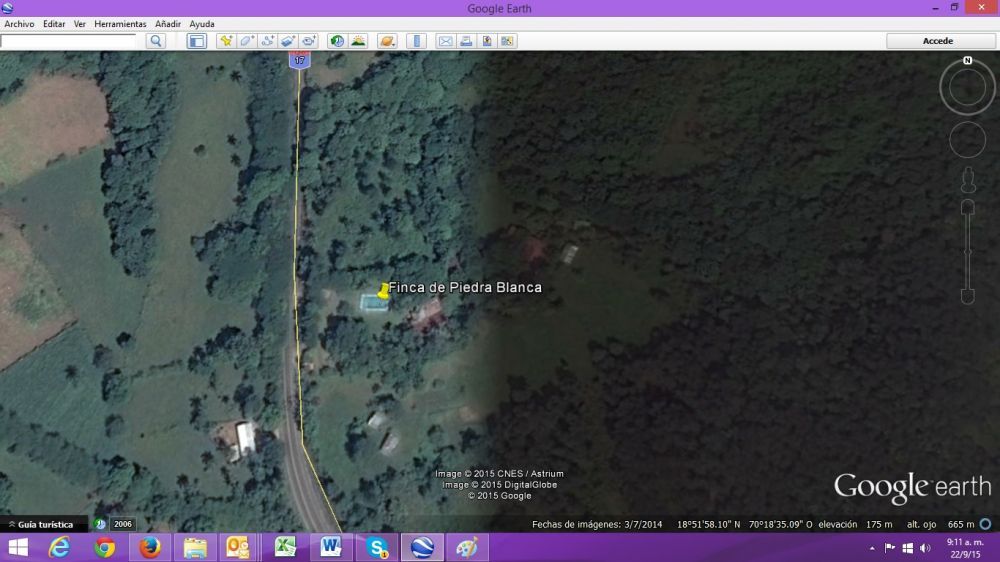This screenshot has height=562, width=1000.
Task: Expand the Guía turística panel
Action: click(38, 524)
